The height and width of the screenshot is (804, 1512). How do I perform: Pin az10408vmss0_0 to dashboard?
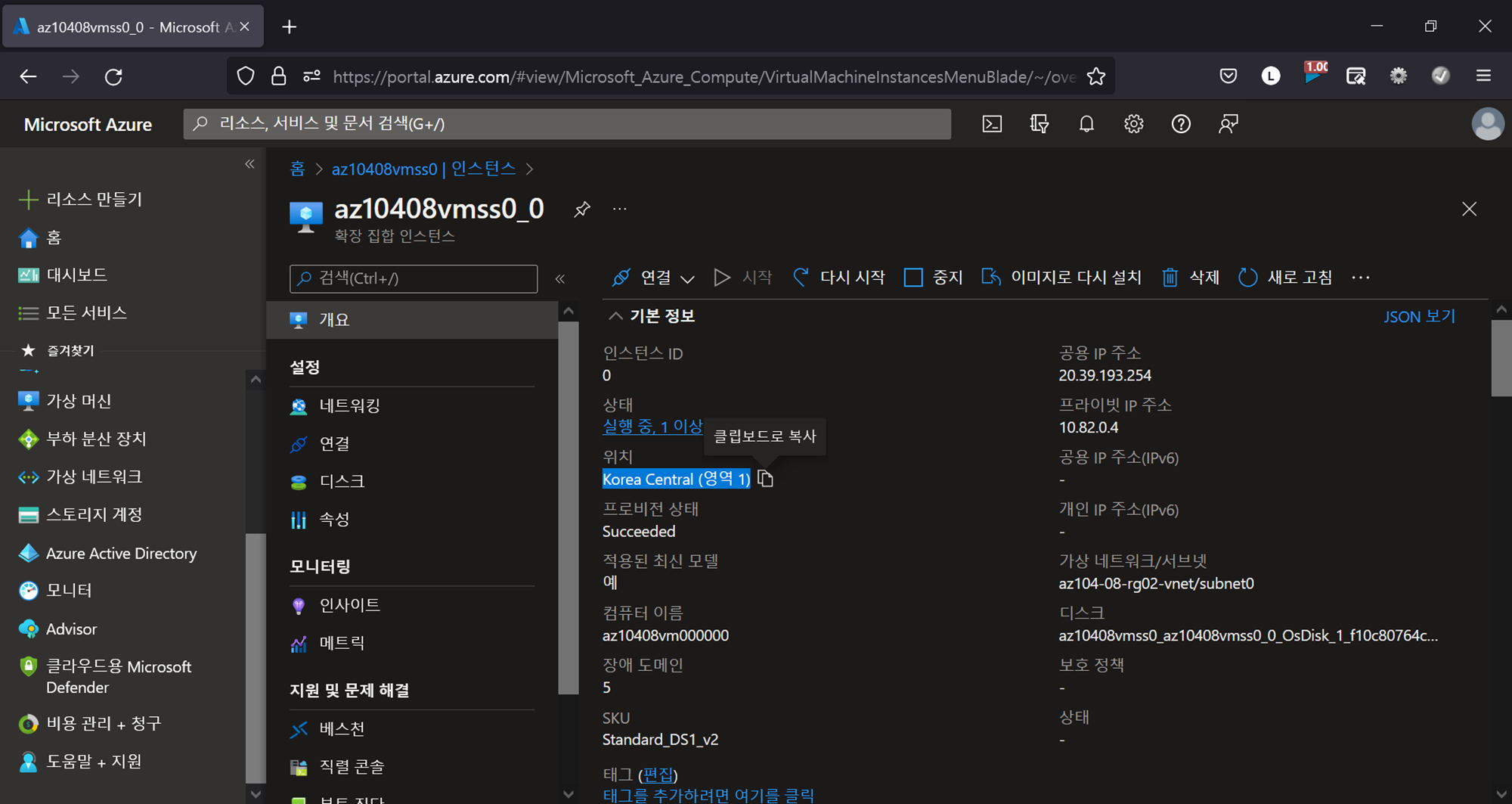click(581, 210)
